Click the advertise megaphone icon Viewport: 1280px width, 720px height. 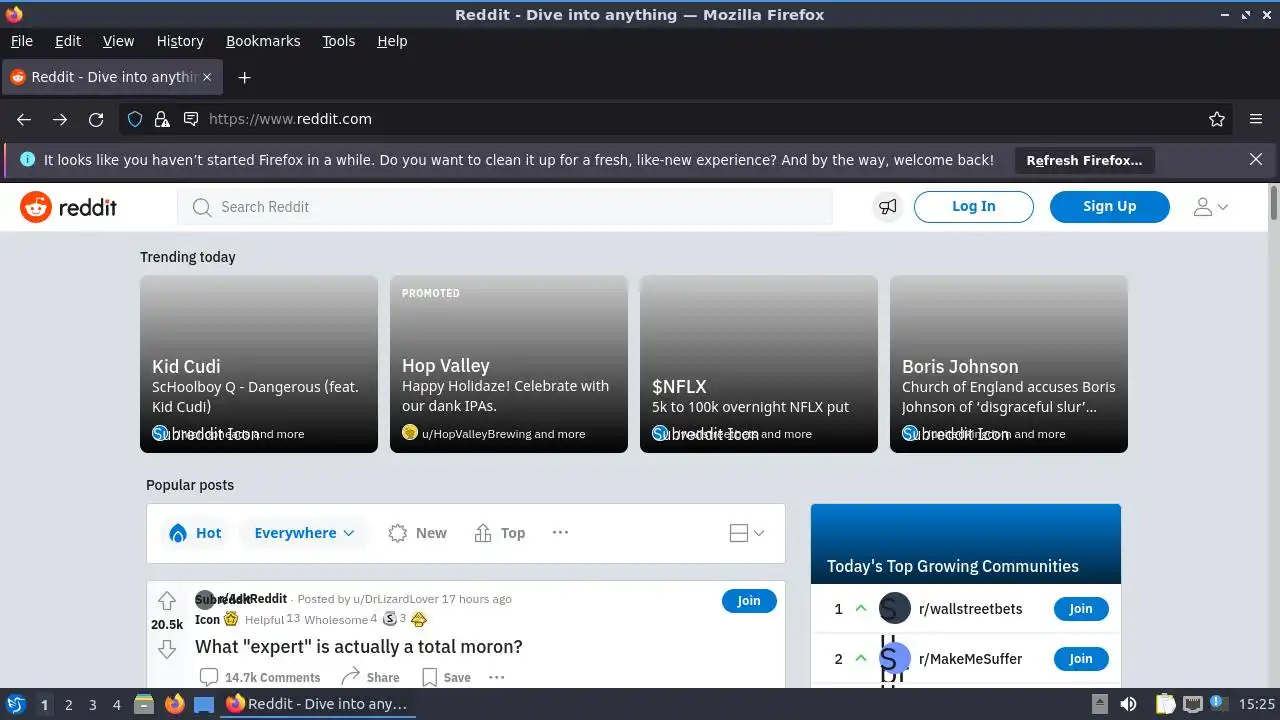click(x=888, y=207)
